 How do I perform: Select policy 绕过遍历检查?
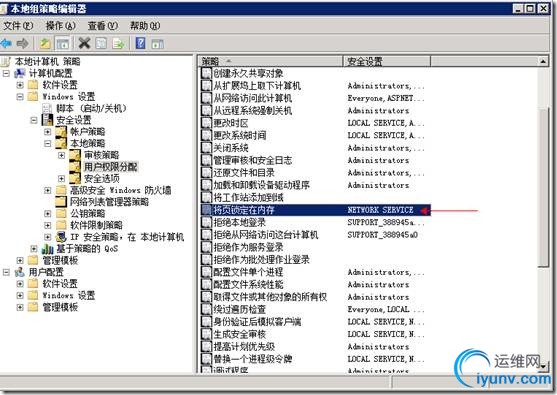239,309
